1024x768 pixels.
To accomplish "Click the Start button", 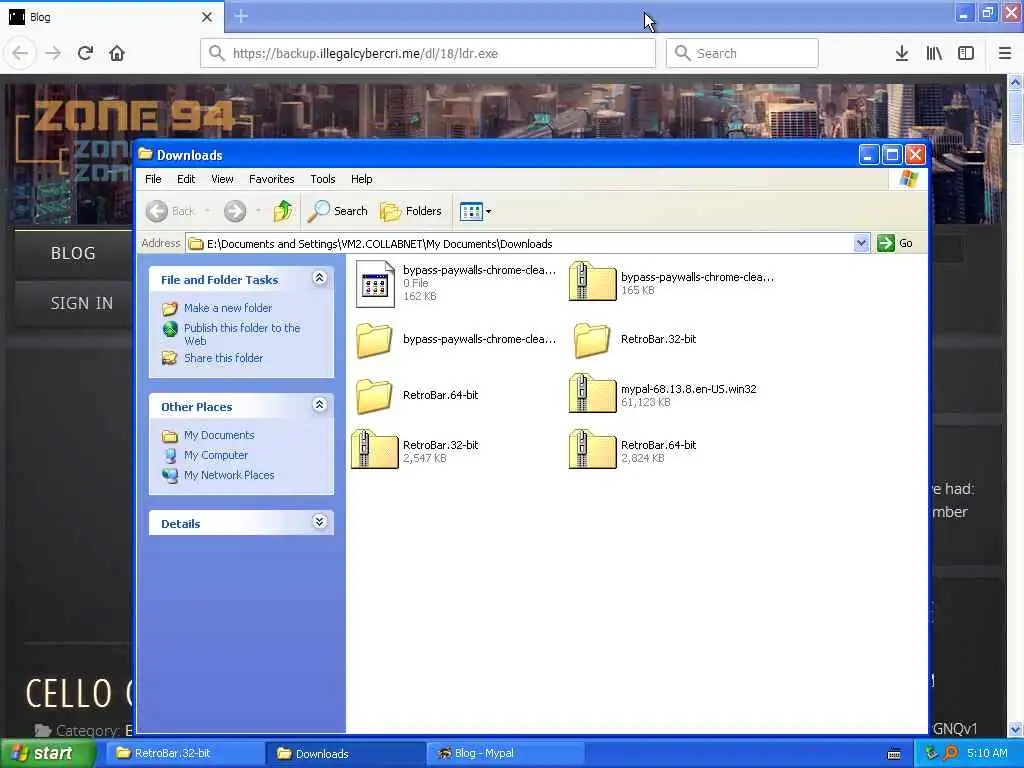I will pos(46,754).
